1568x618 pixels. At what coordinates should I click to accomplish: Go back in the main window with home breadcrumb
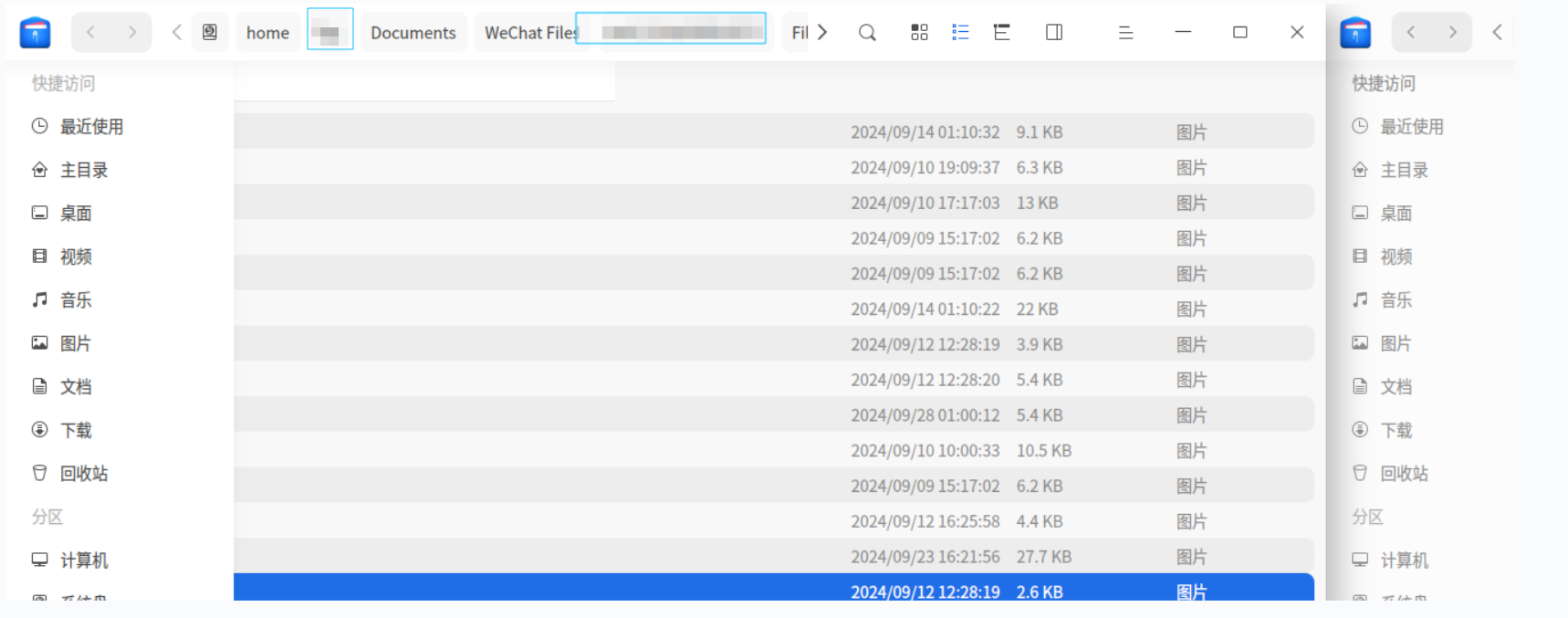(90, 33)
